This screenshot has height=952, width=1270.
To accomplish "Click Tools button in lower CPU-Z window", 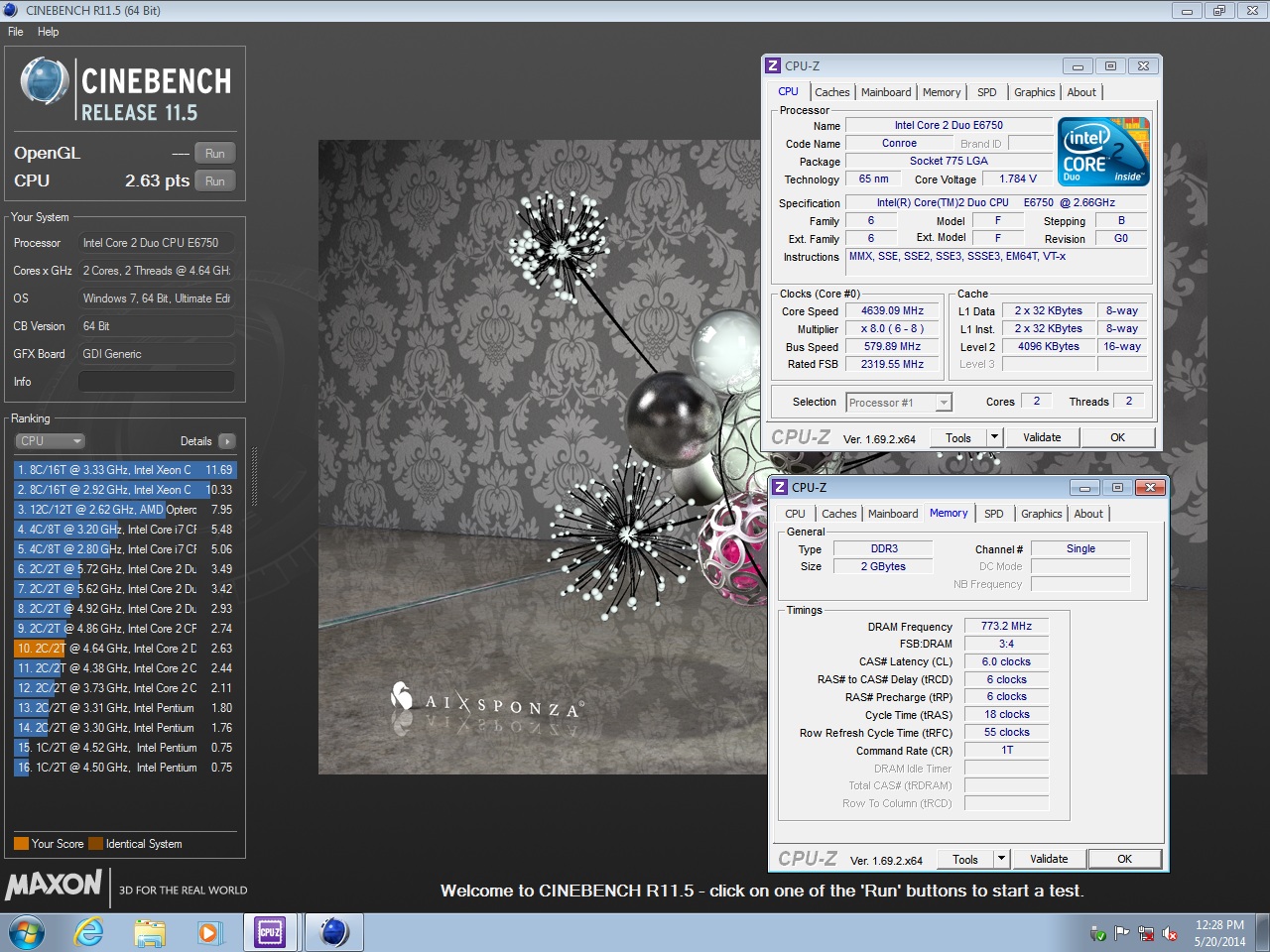I will tap(965, 860).
